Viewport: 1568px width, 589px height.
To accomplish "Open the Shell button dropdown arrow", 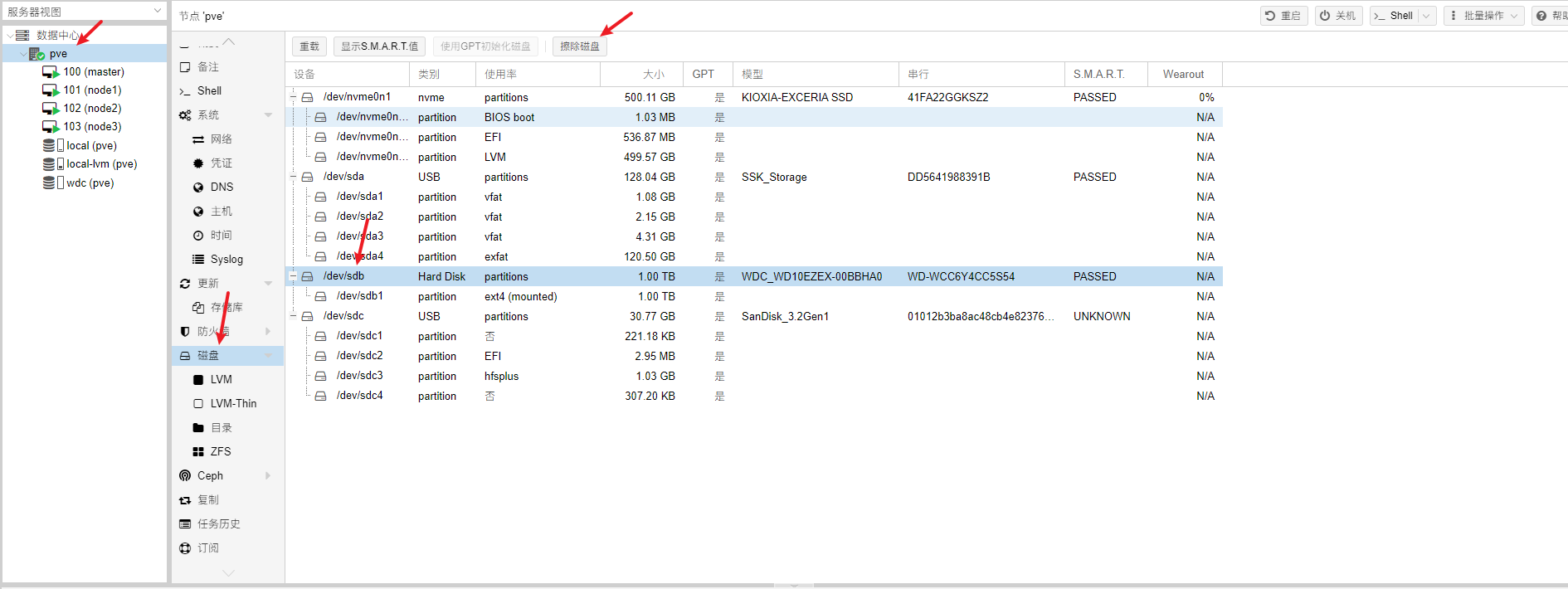I will click(1426, 16).
